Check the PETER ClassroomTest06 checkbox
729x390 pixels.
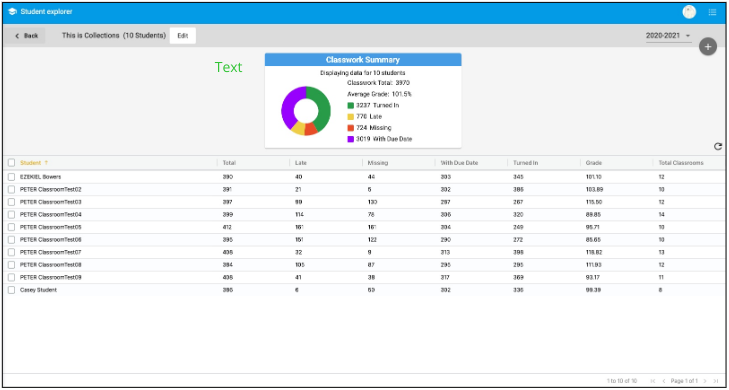(12, 240)
